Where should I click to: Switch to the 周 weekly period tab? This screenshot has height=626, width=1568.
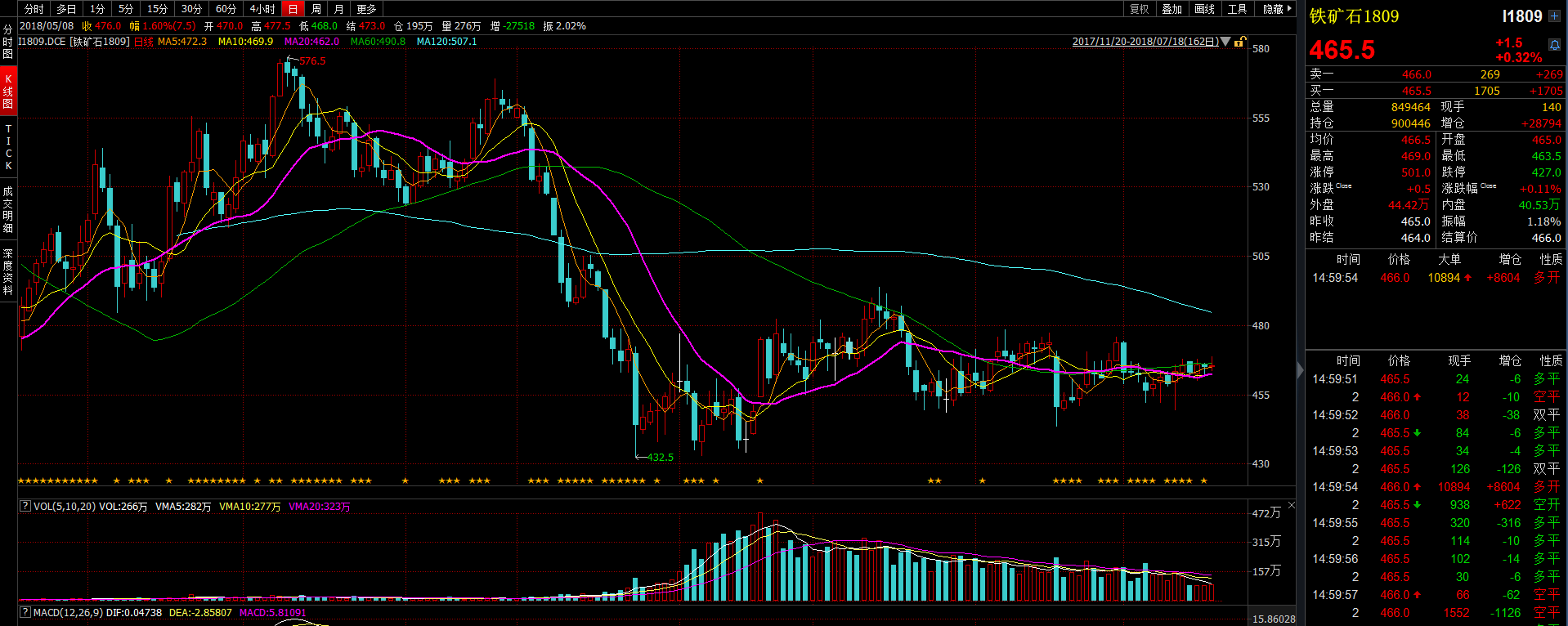(316, 9)
